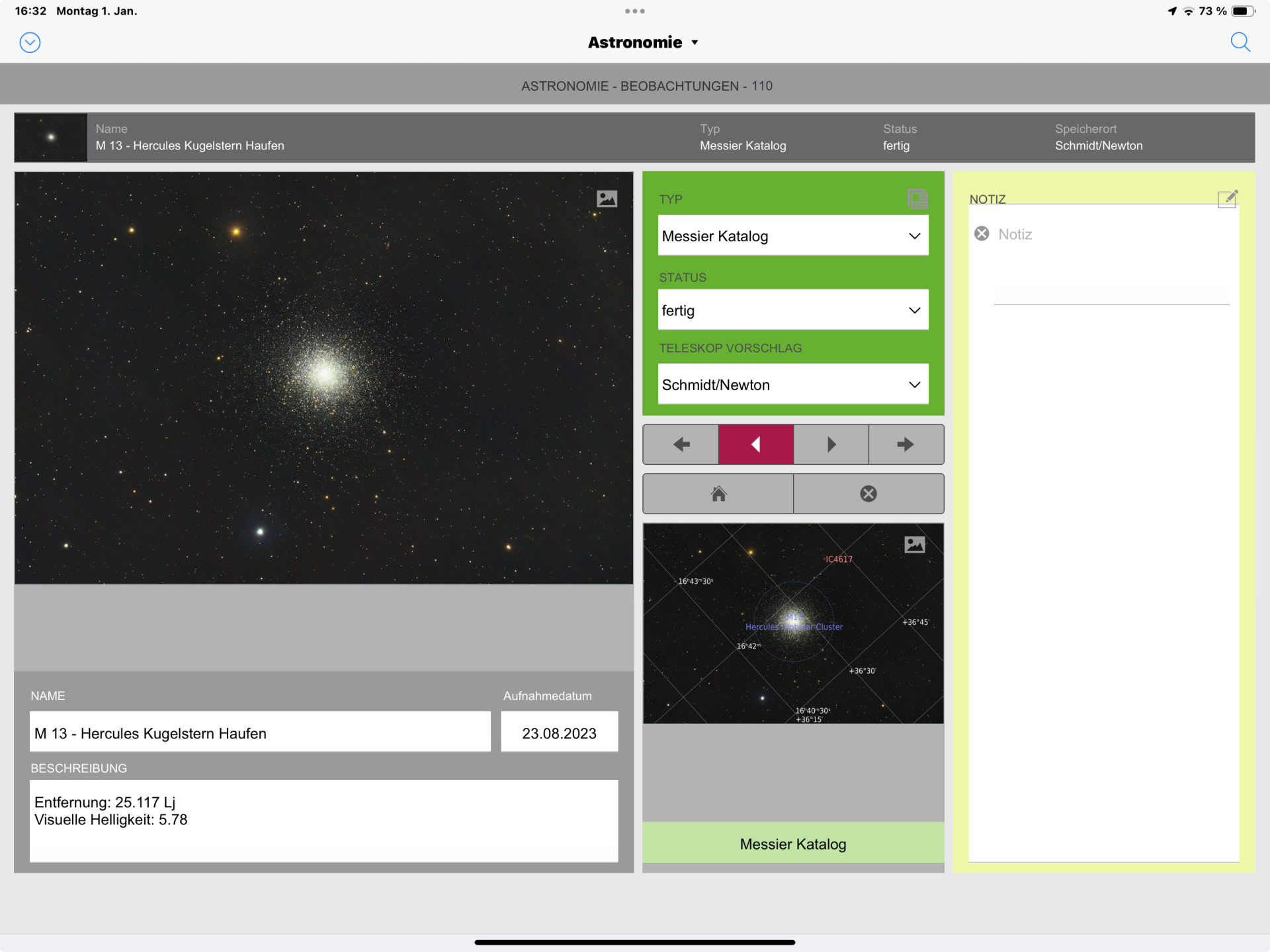1270x952 pixels.
Task: Open the search magnifier icon
Action: pyautogui.click(x=1240, y=42)
